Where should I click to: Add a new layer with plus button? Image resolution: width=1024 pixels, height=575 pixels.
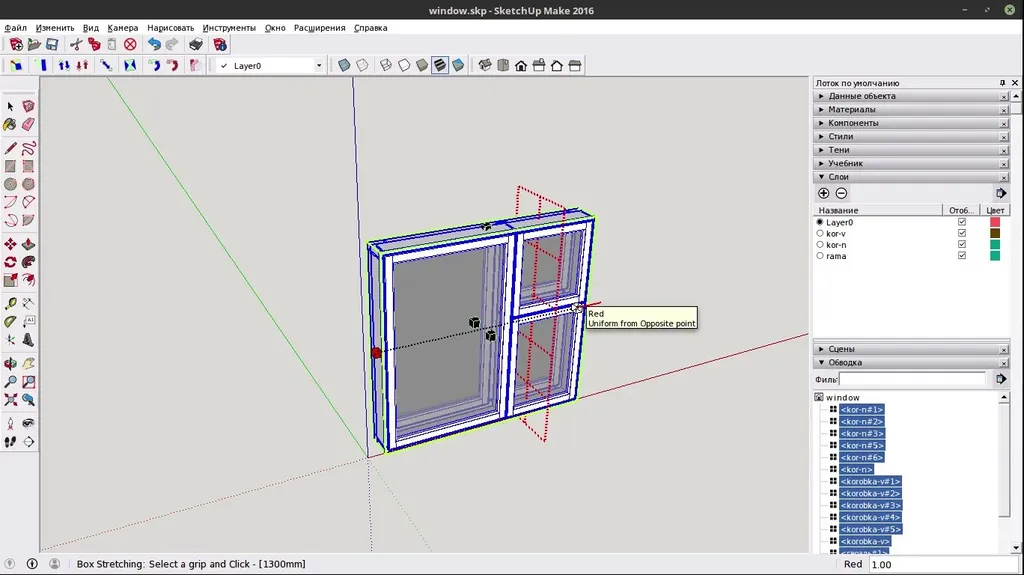[x=824, y=193]
